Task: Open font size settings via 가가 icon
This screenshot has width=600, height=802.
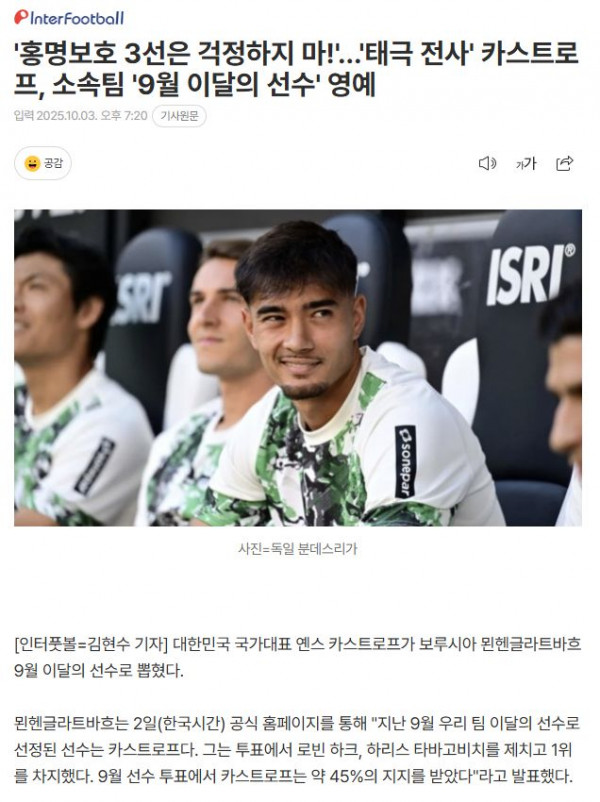Action: click(x=526, y=163)
